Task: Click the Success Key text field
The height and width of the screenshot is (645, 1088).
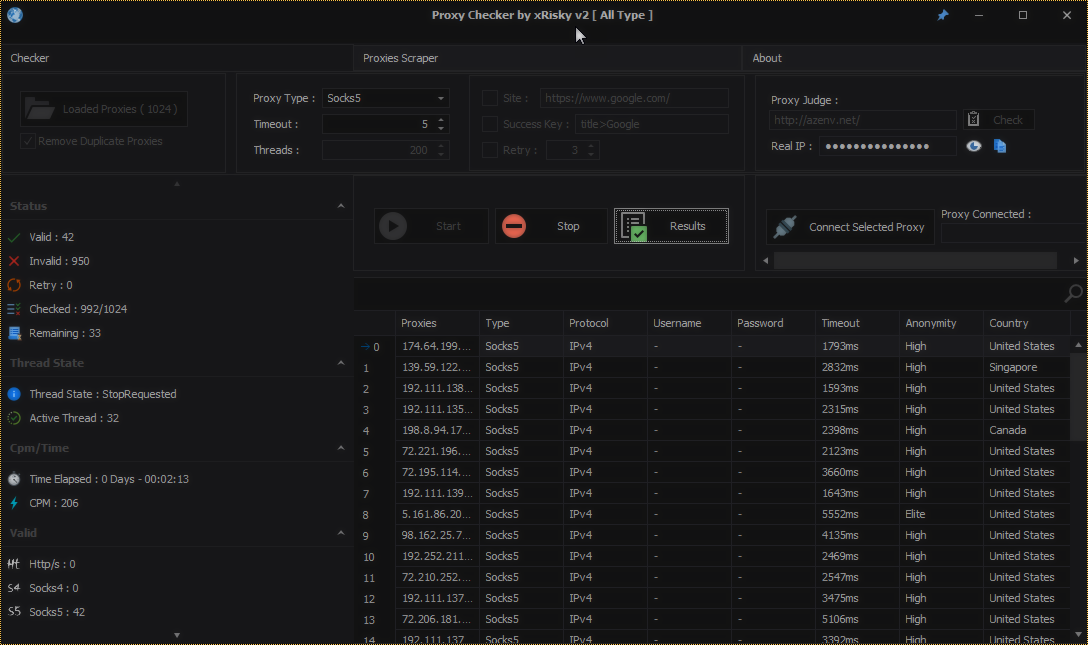Action: 652,124
